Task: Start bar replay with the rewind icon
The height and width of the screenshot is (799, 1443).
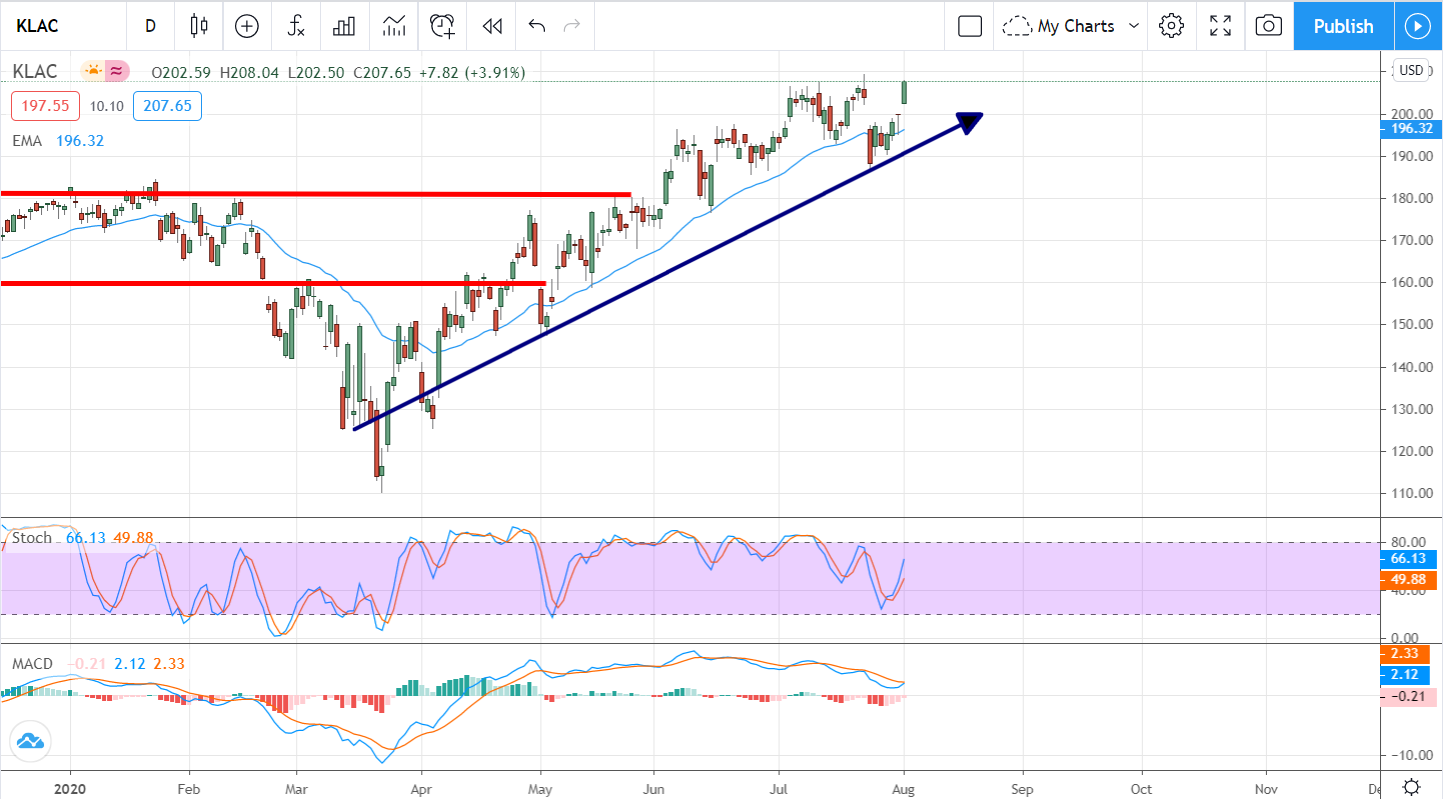Action: tap(491, 26)
